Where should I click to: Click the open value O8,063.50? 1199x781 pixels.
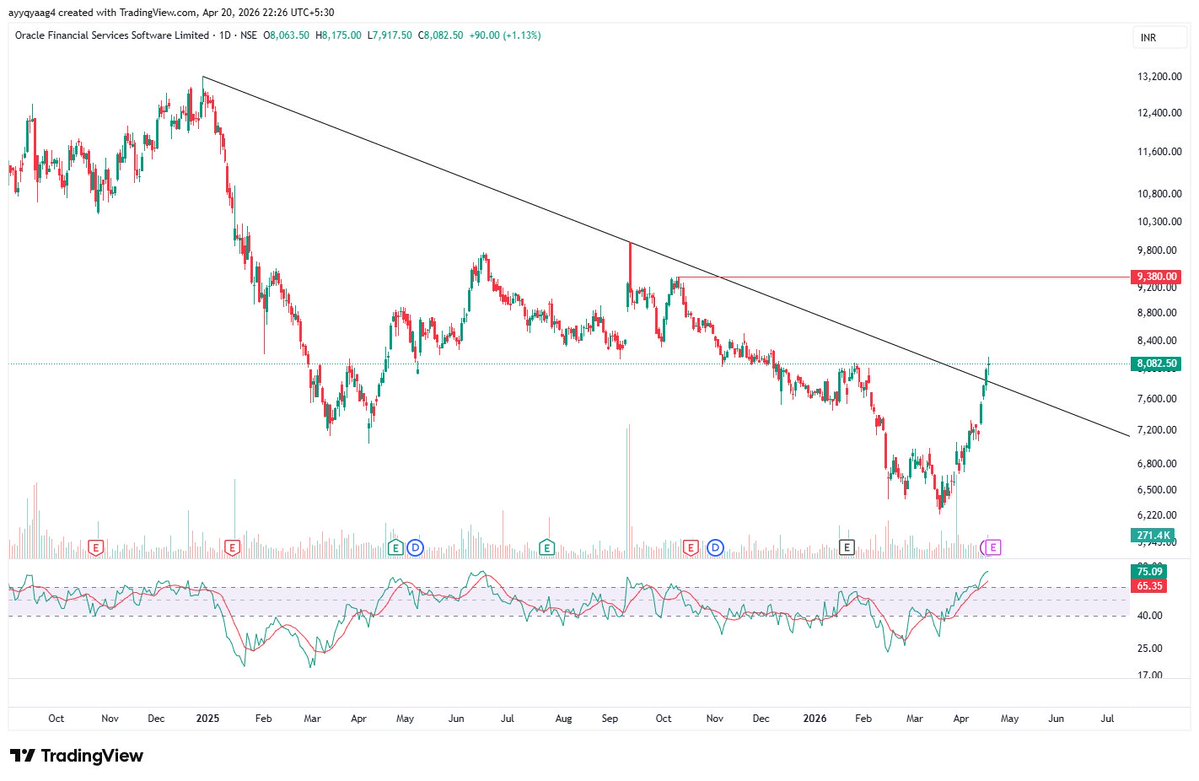[286, 35]
